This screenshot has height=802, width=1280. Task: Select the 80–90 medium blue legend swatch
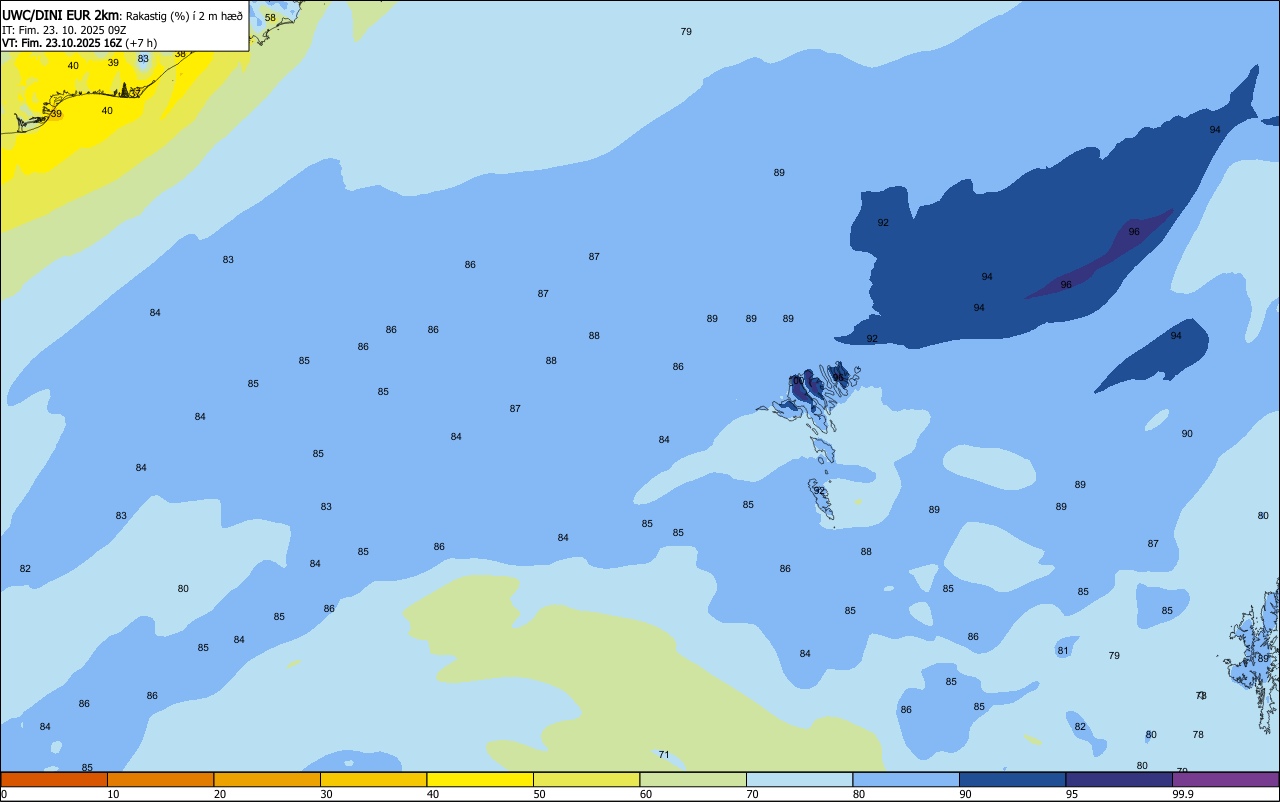pyautogui.click(x=906, y=779)
